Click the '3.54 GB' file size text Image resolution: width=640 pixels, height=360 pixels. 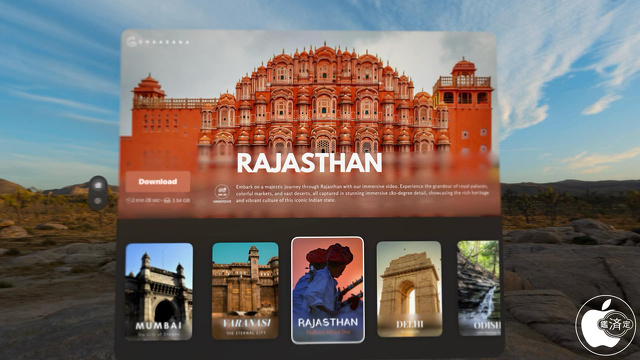coord(181,200)
